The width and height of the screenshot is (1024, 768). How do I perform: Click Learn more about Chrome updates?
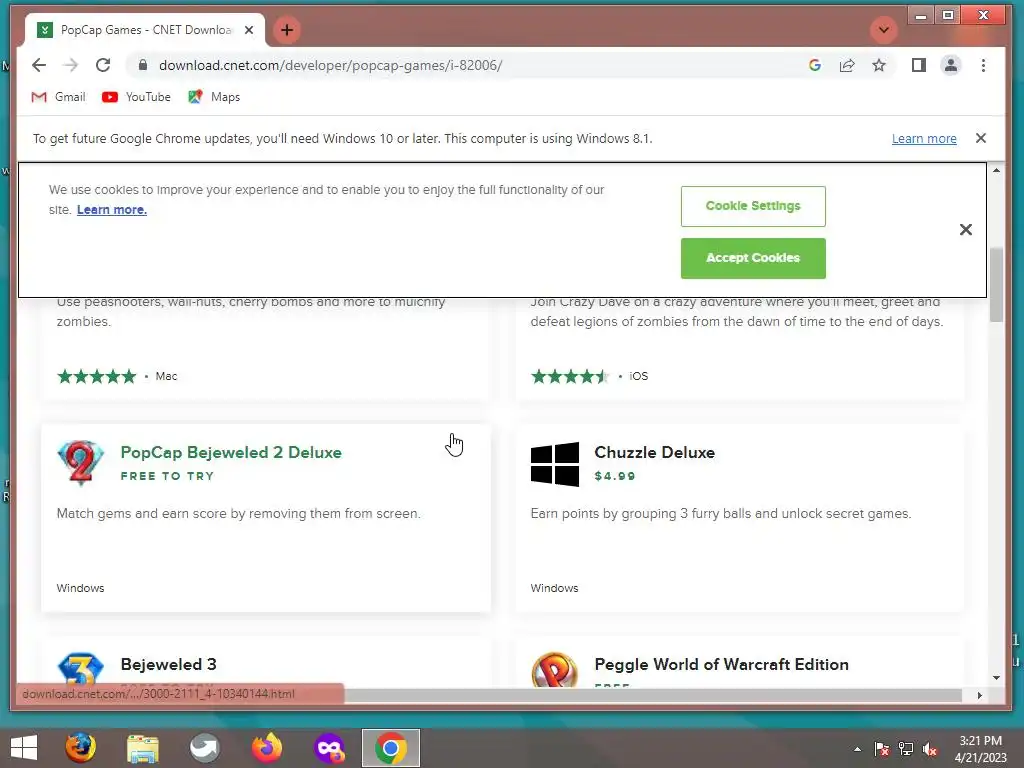(x=924, y=138)
